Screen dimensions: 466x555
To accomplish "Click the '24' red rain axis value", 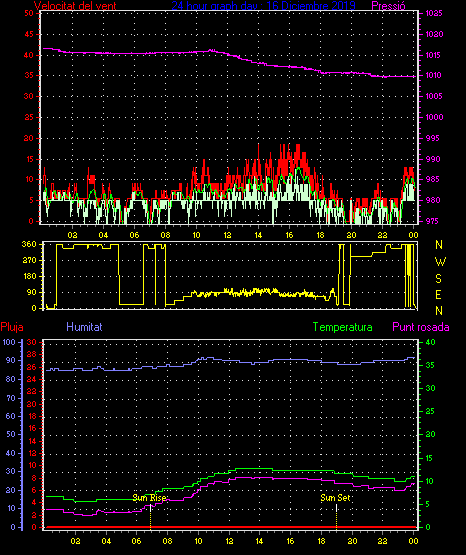I will tap(32, 379).
